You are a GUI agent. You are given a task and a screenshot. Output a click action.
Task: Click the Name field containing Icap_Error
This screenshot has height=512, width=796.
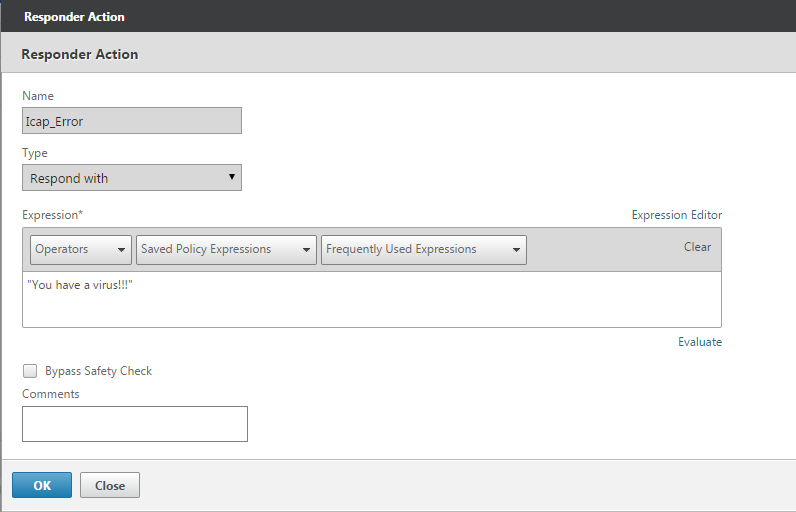pos(131,121)
